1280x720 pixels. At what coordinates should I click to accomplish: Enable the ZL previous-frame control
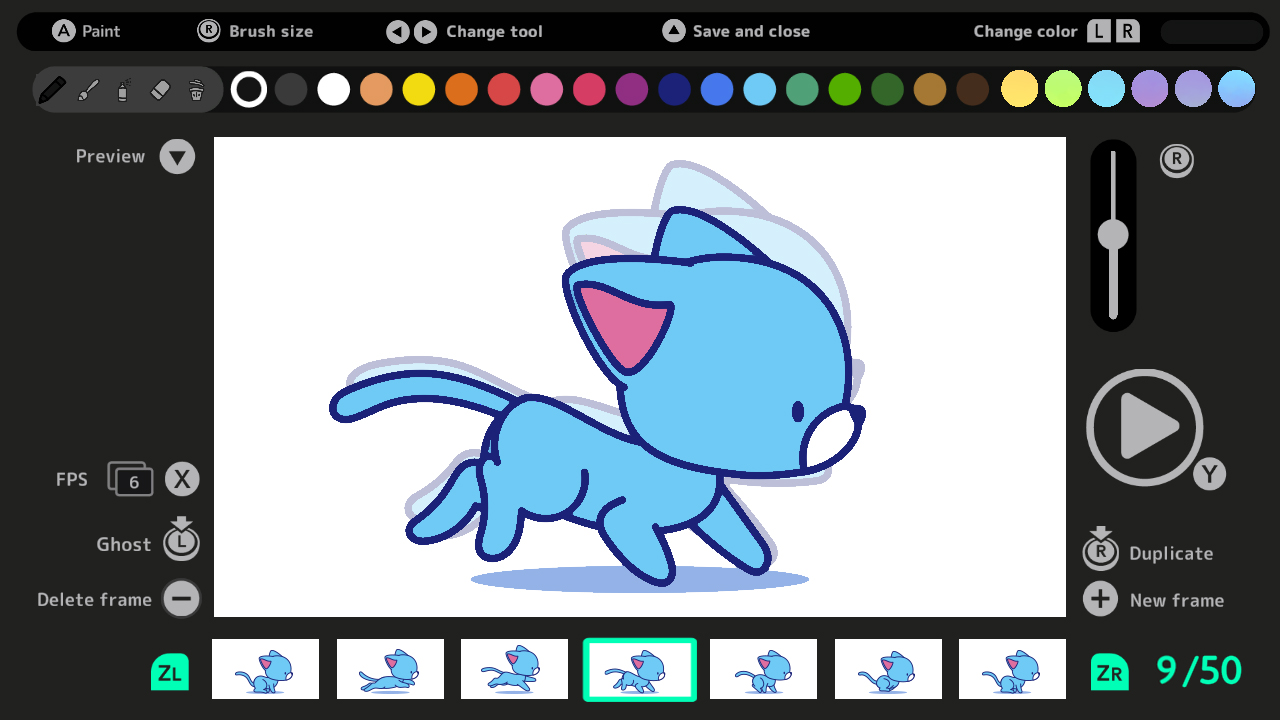(170, 671)
